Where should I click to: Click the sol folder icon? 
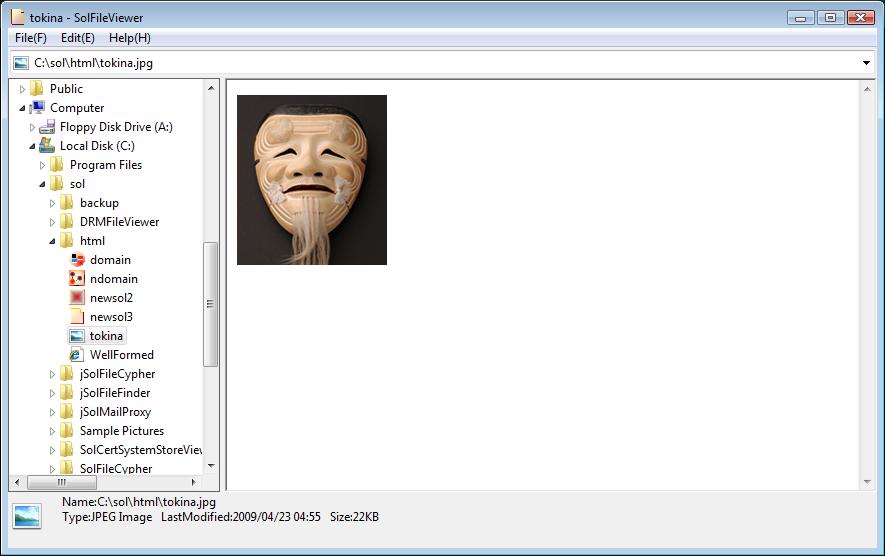pyautogui.click(x=56, y=183)
